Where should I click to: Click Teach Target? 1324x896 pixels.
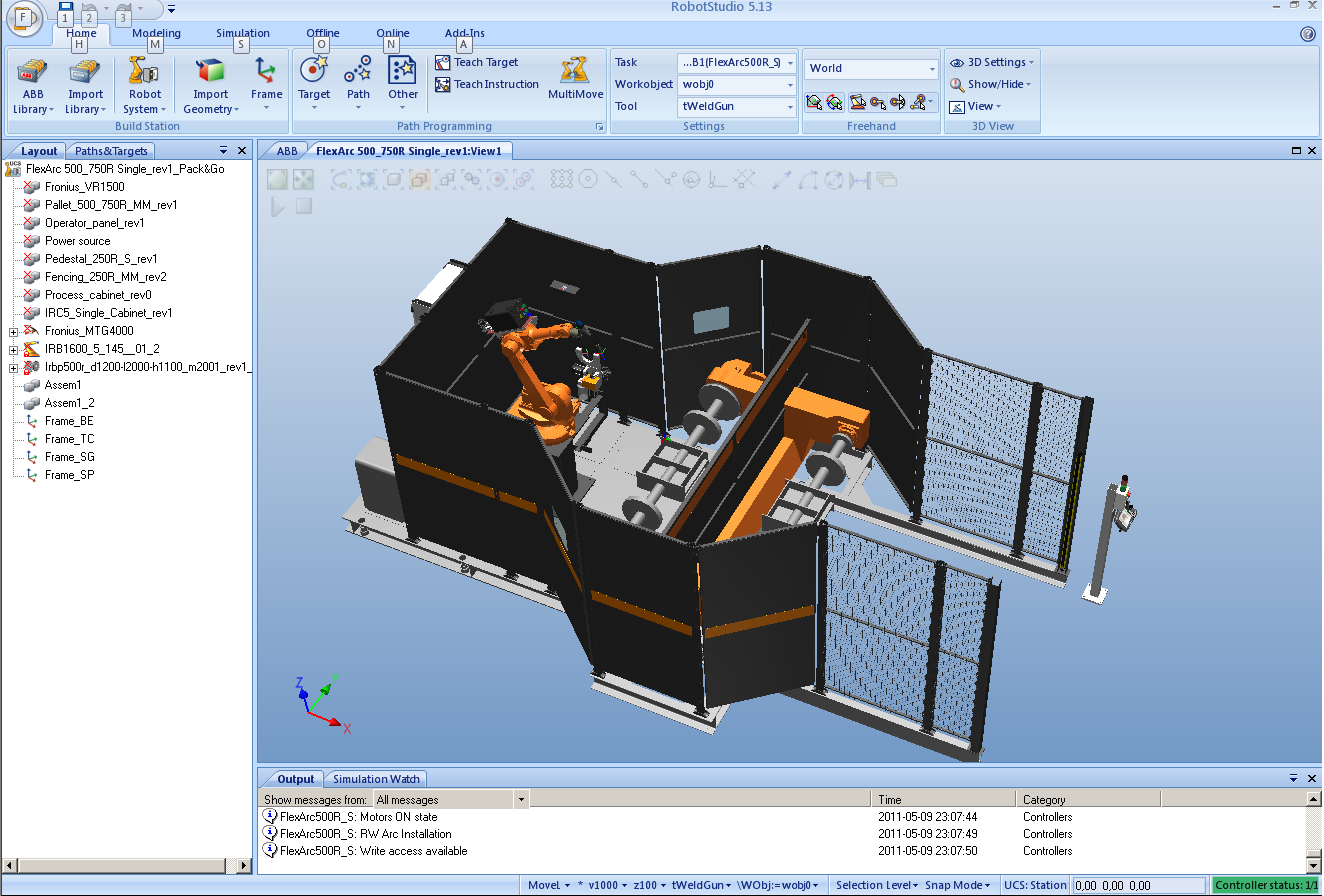tap(477, 62)
